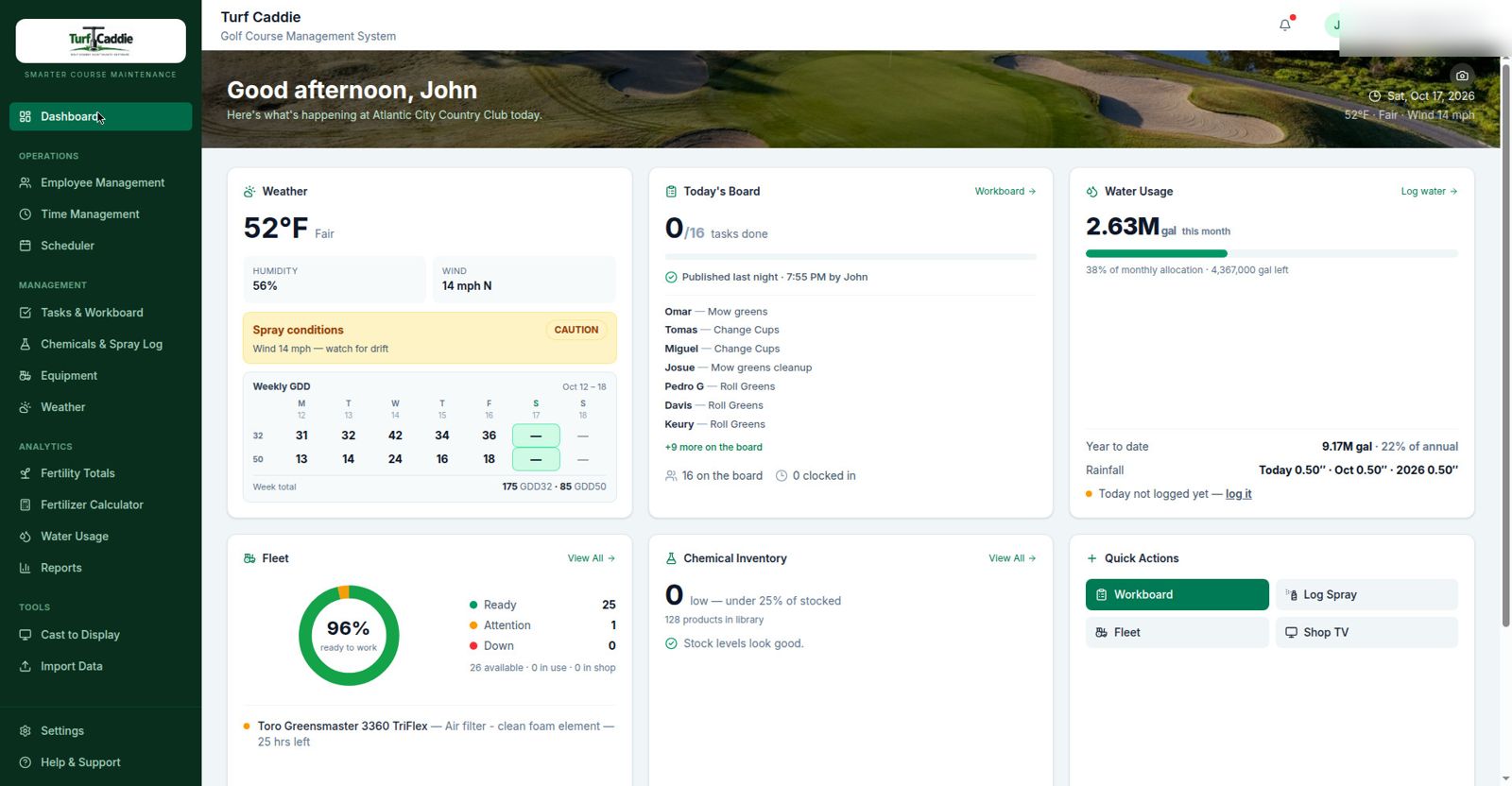Click the fleet 96% readiness donut chart

[349, 636]
